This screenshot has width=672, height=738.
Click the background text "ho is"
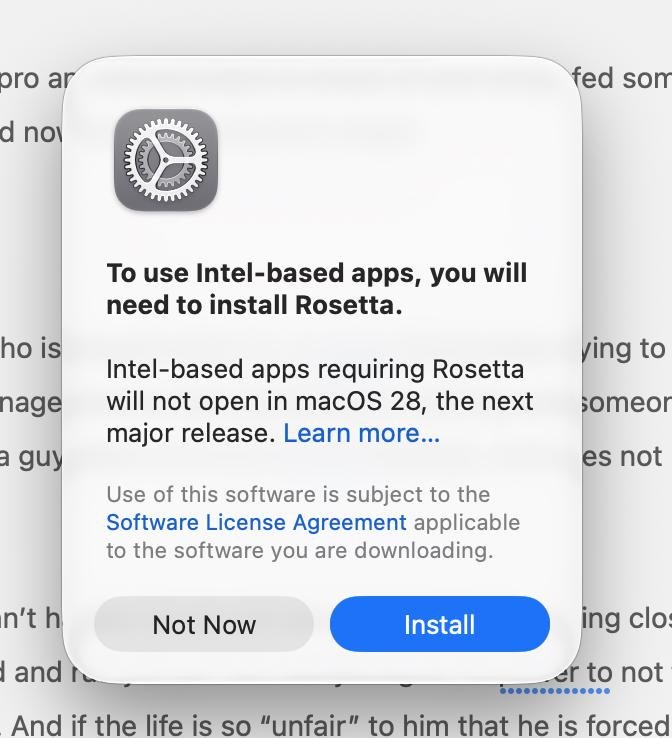(31, 348)
